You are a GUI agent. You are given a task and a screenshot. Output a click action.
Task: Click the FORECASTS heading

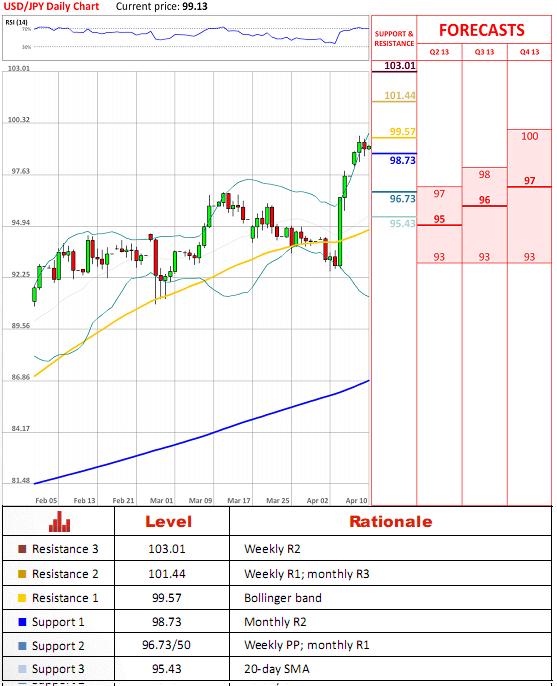[x=482, y=30]
